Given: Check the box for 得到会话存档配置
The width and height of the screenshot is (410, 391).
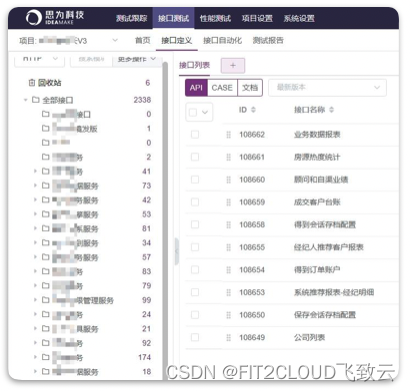Looking at the screenshot, I should click(x=195, y=225).
